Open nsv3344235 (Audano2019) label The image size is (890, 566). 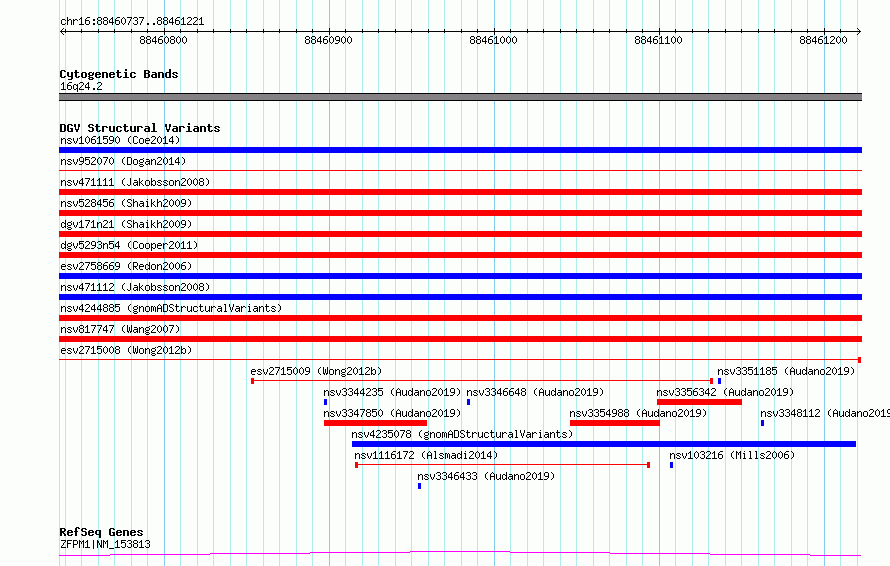tap(392, 392)
